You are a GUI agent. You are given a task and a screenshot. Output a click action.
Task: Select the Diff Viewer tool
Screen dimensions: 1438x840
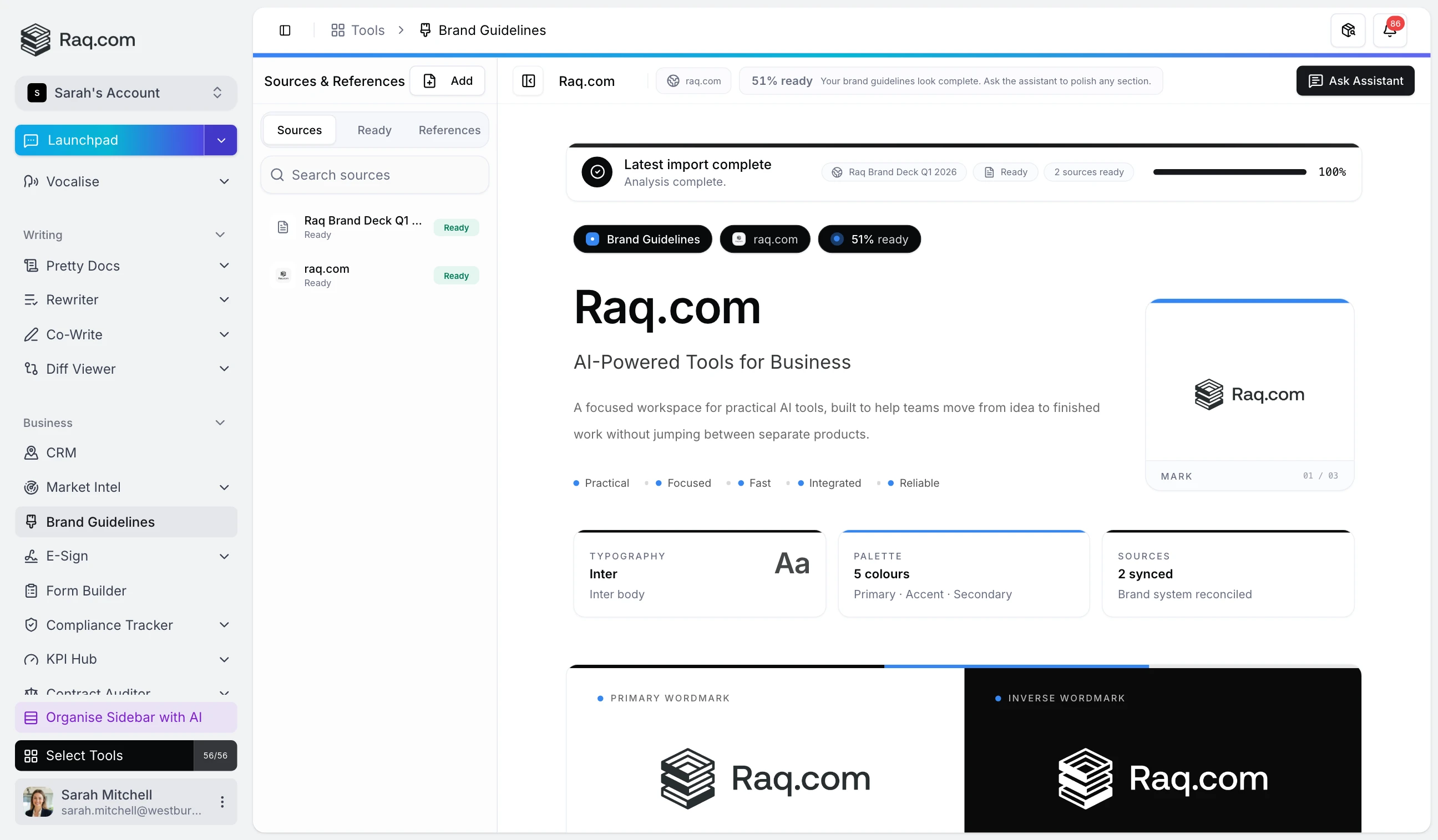tap(80, 368)
